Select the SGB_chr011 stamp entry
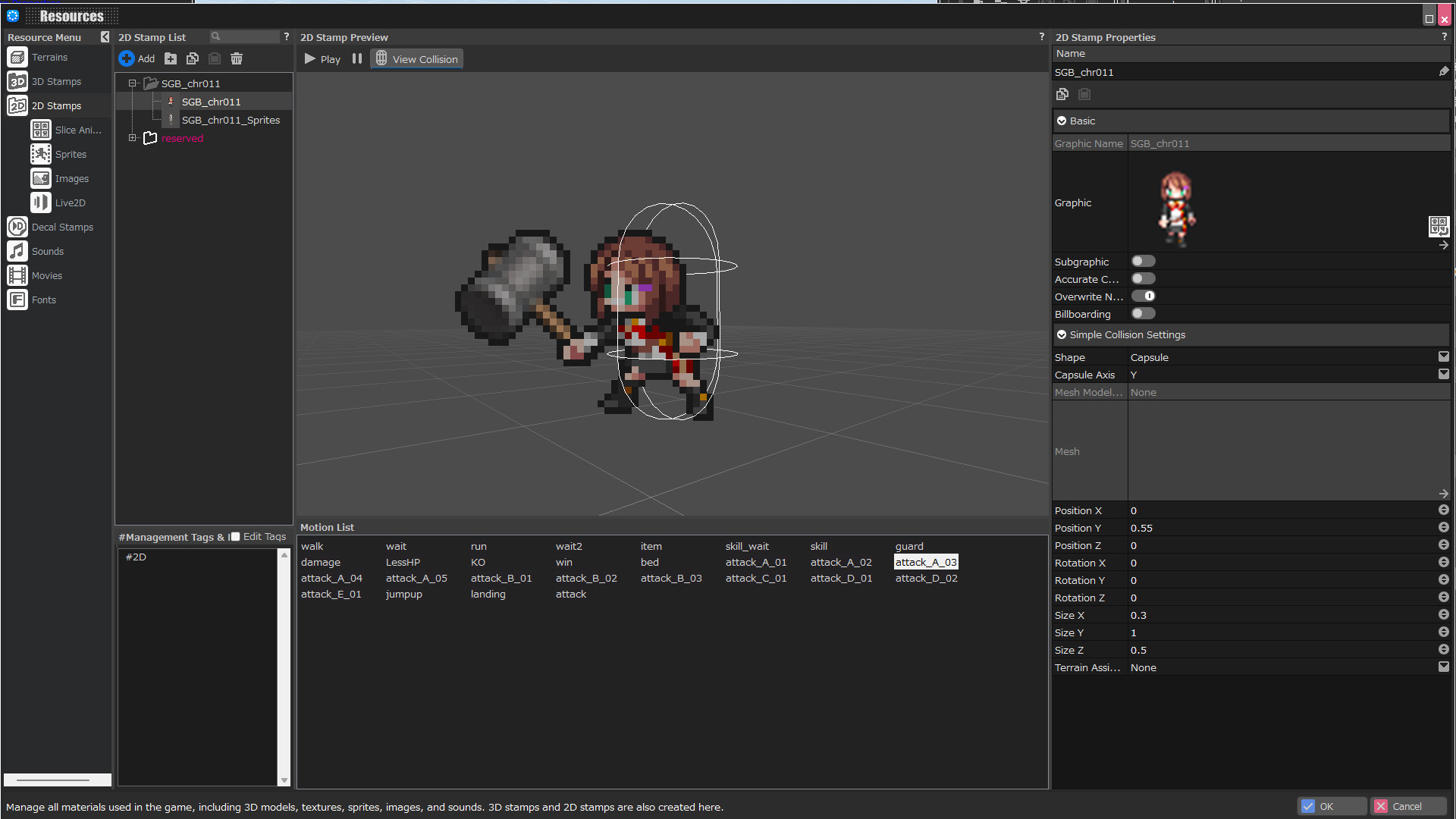Screen dimensions: 1456x819 (211, 102)
